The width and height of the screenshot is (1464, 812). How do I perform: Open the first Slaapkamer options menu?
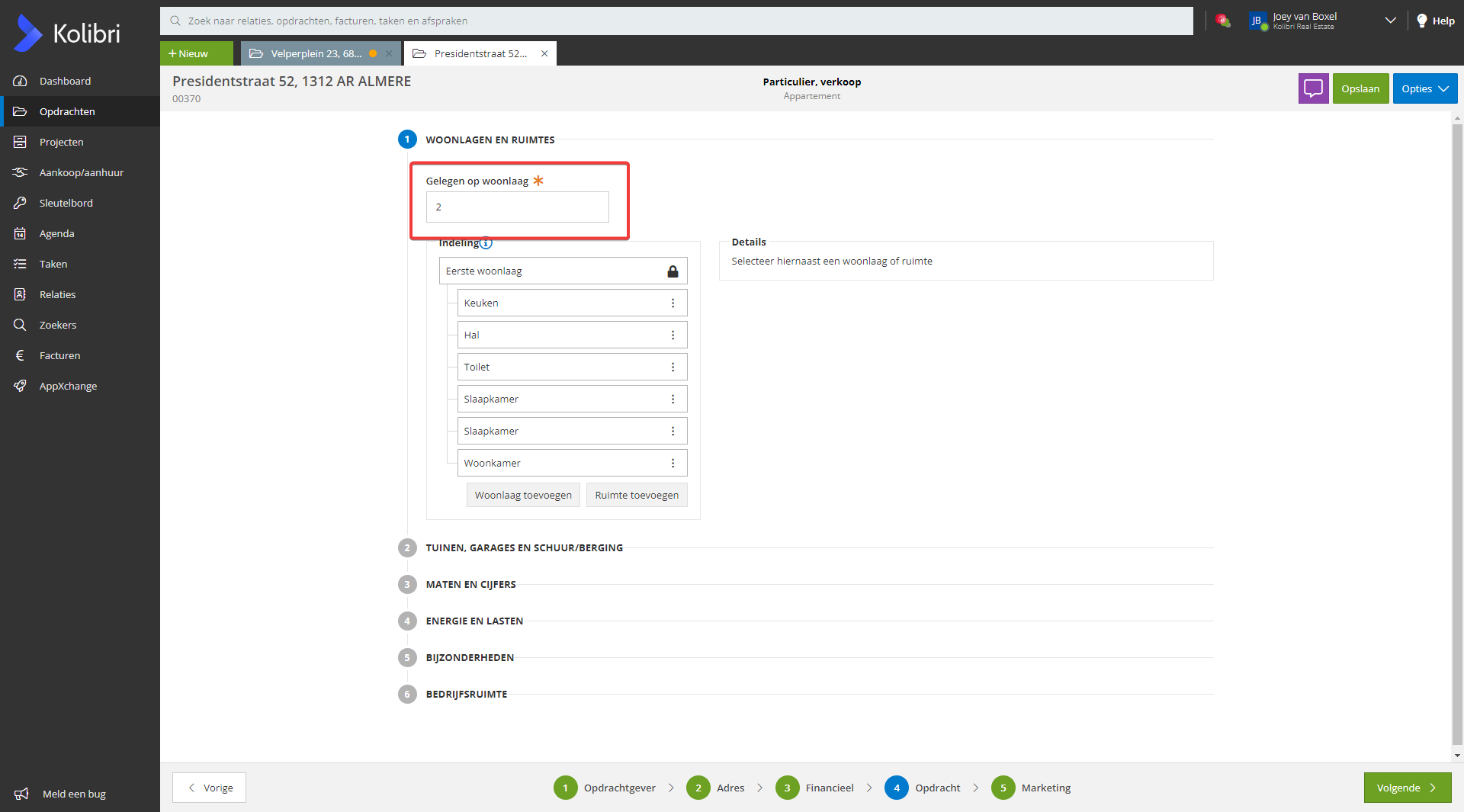(673, 400)
